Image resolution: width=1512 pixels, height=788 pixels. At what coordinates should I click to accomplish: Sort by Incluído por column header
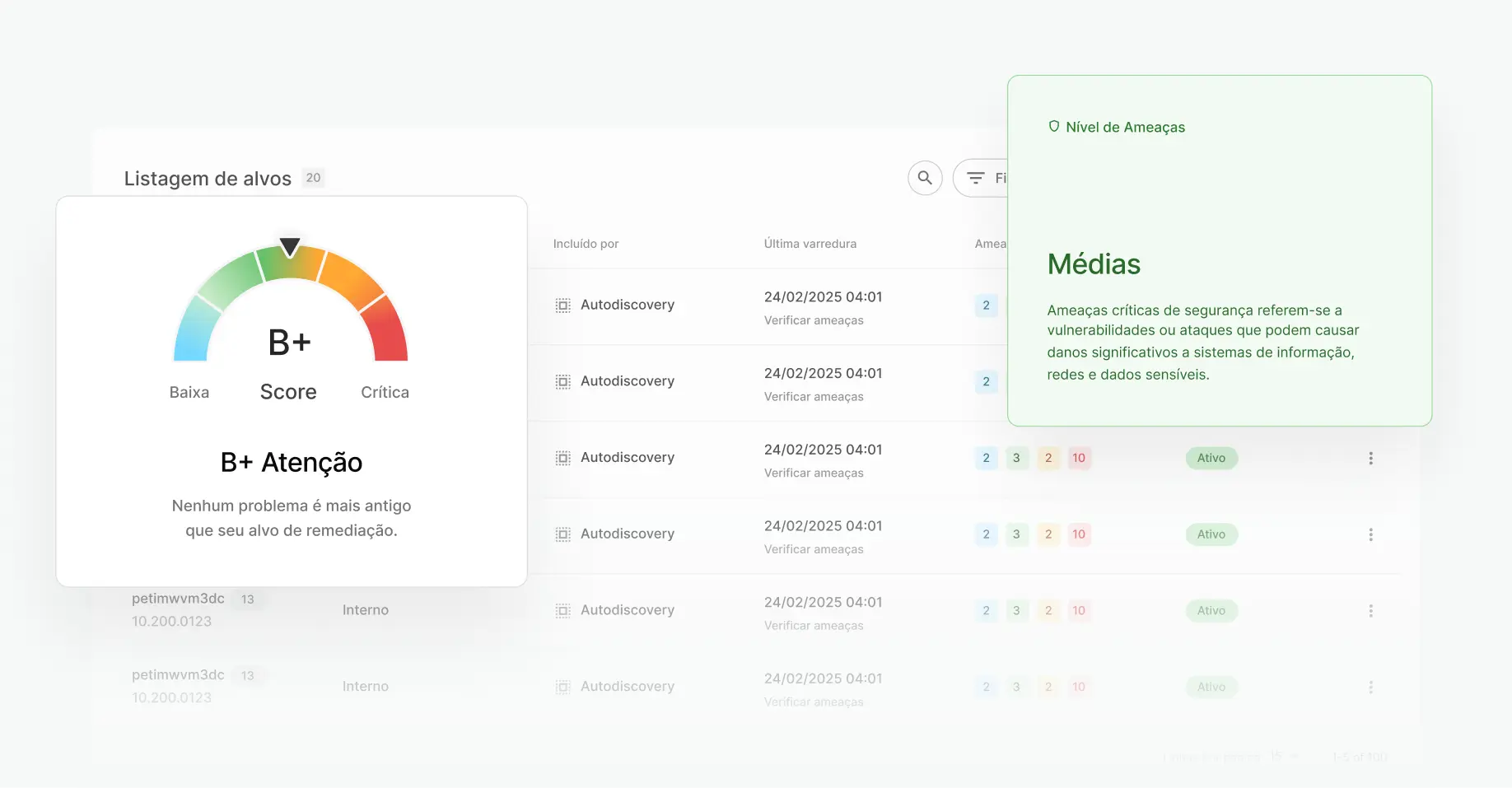586,244
